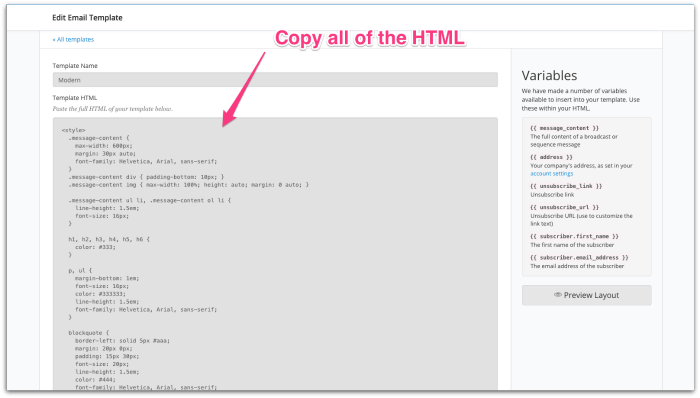Click the eye icon on Preview Layout
Viewport: 700px width, 398px height.
[x=558, y=295]
